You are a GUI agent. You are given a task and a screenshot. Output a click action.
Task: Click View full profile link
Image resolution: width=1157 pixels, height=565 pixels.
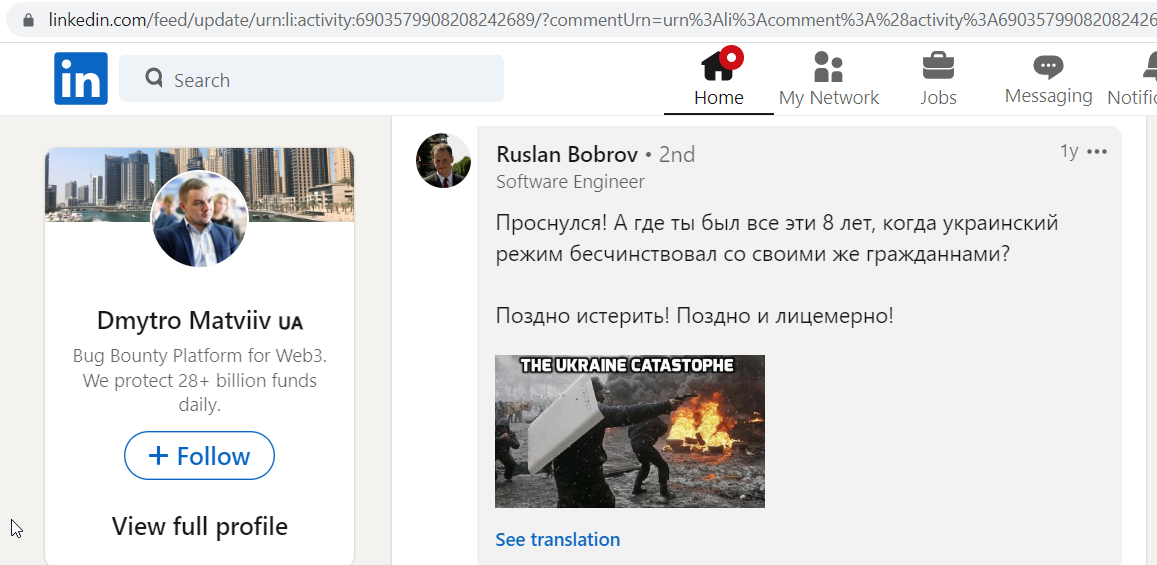click(x=199, y=527)
